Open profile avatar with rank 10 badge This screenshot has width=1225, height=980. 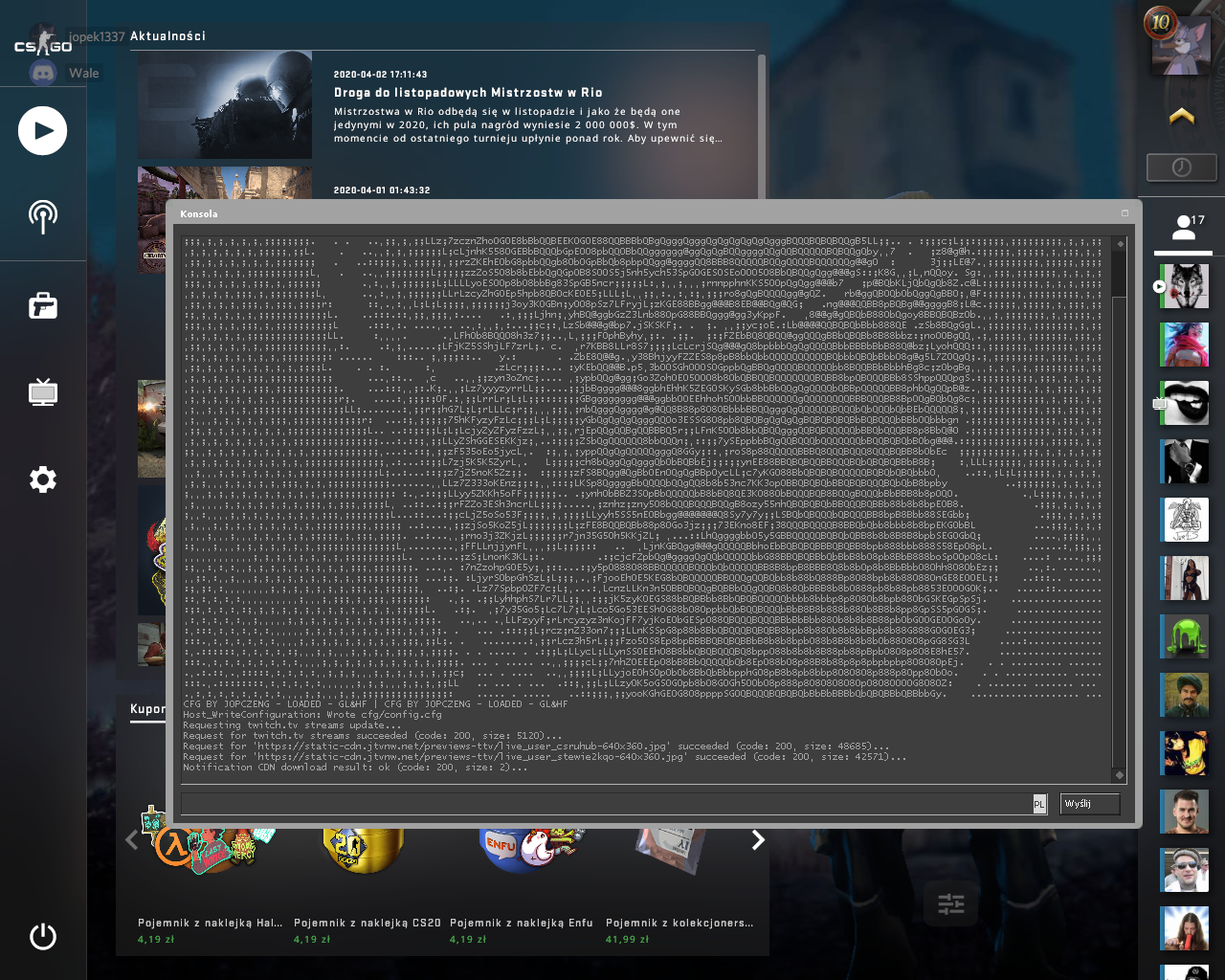point(1181,44)
